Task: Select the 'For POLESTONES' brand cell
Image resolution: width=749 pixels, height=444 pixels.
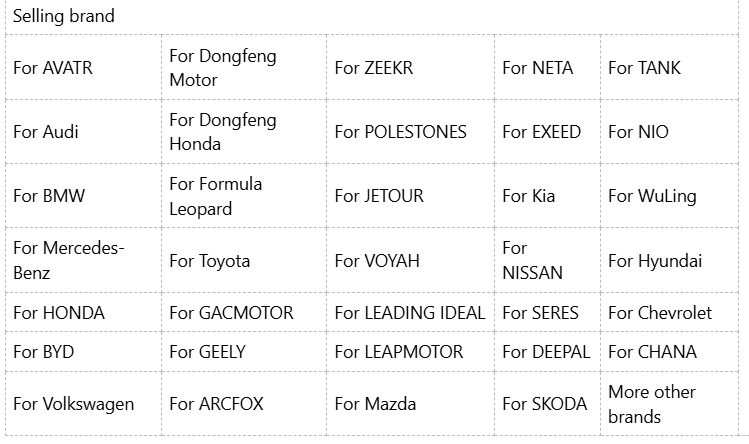Action: point(400,132)
